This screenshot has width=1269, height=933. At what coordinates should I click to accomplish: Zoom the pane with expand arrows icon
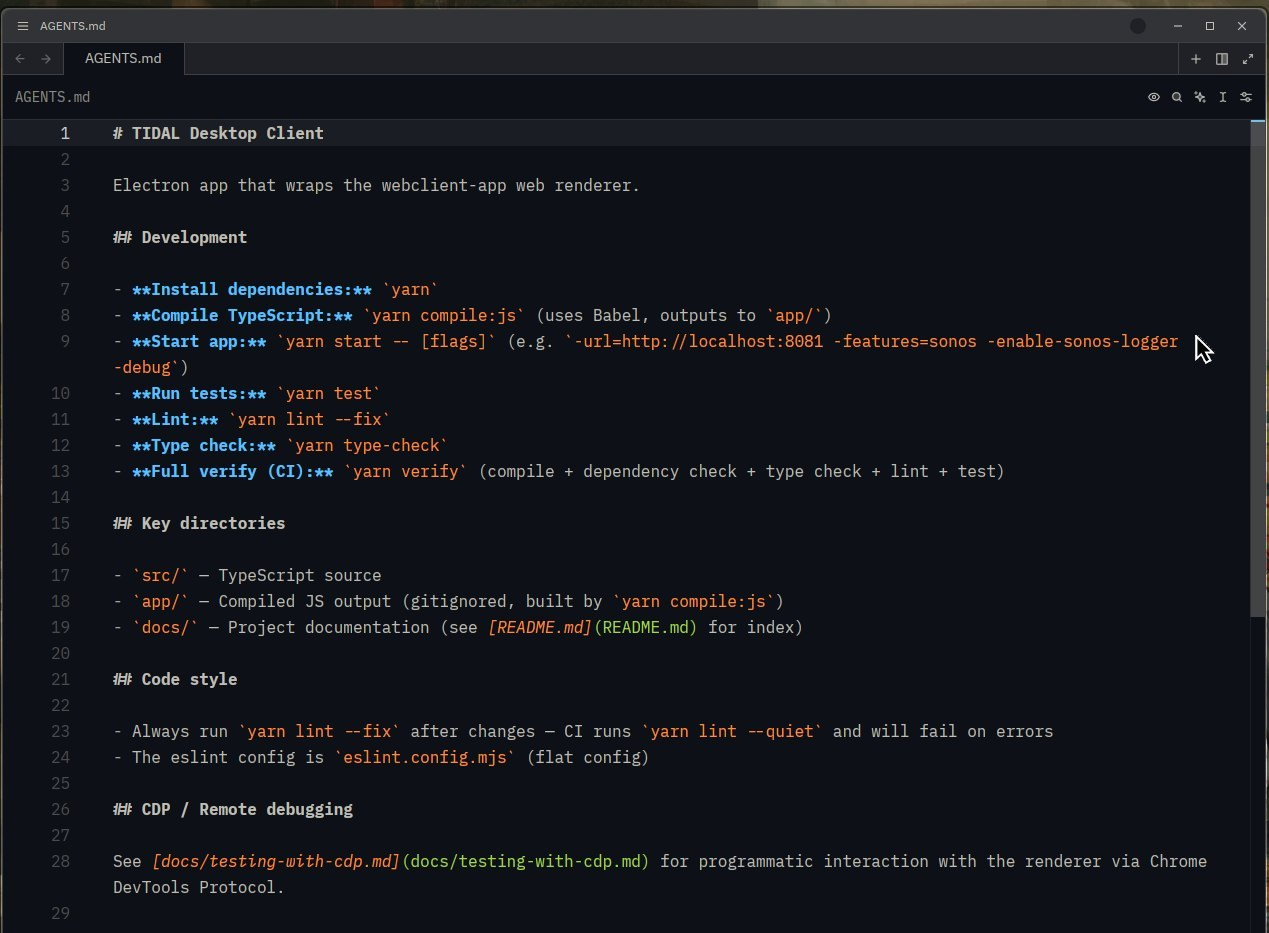point(1247,59)
